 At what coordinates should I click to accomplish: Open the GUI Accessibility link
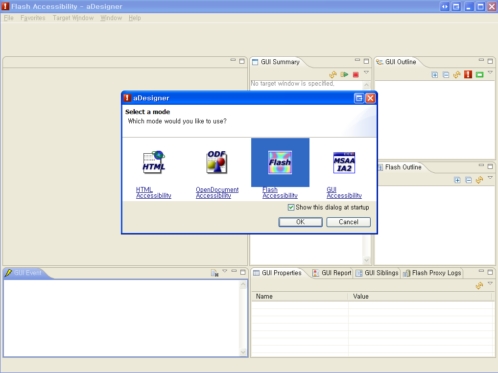pyautogui.click(x=344, y=192)
